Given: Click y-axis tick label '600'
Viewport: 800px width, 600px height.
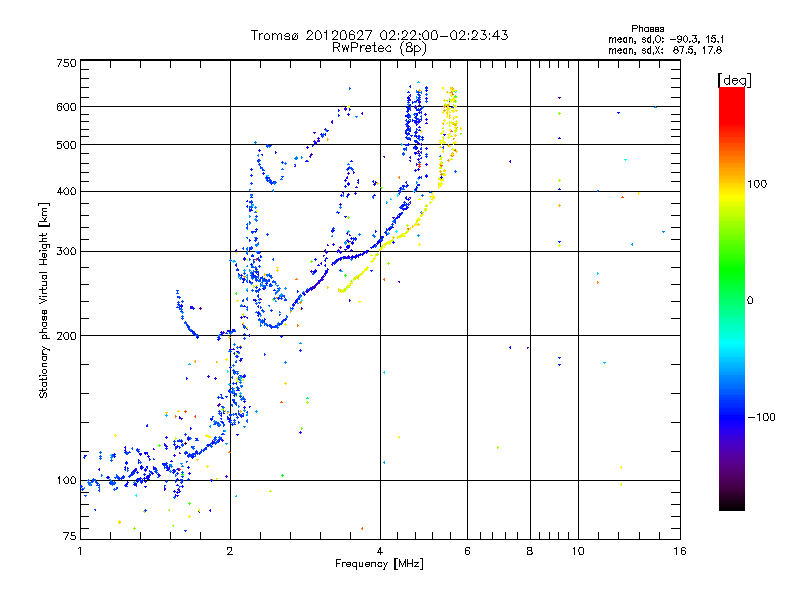Looking at the screenshot, I should point(66,107).
